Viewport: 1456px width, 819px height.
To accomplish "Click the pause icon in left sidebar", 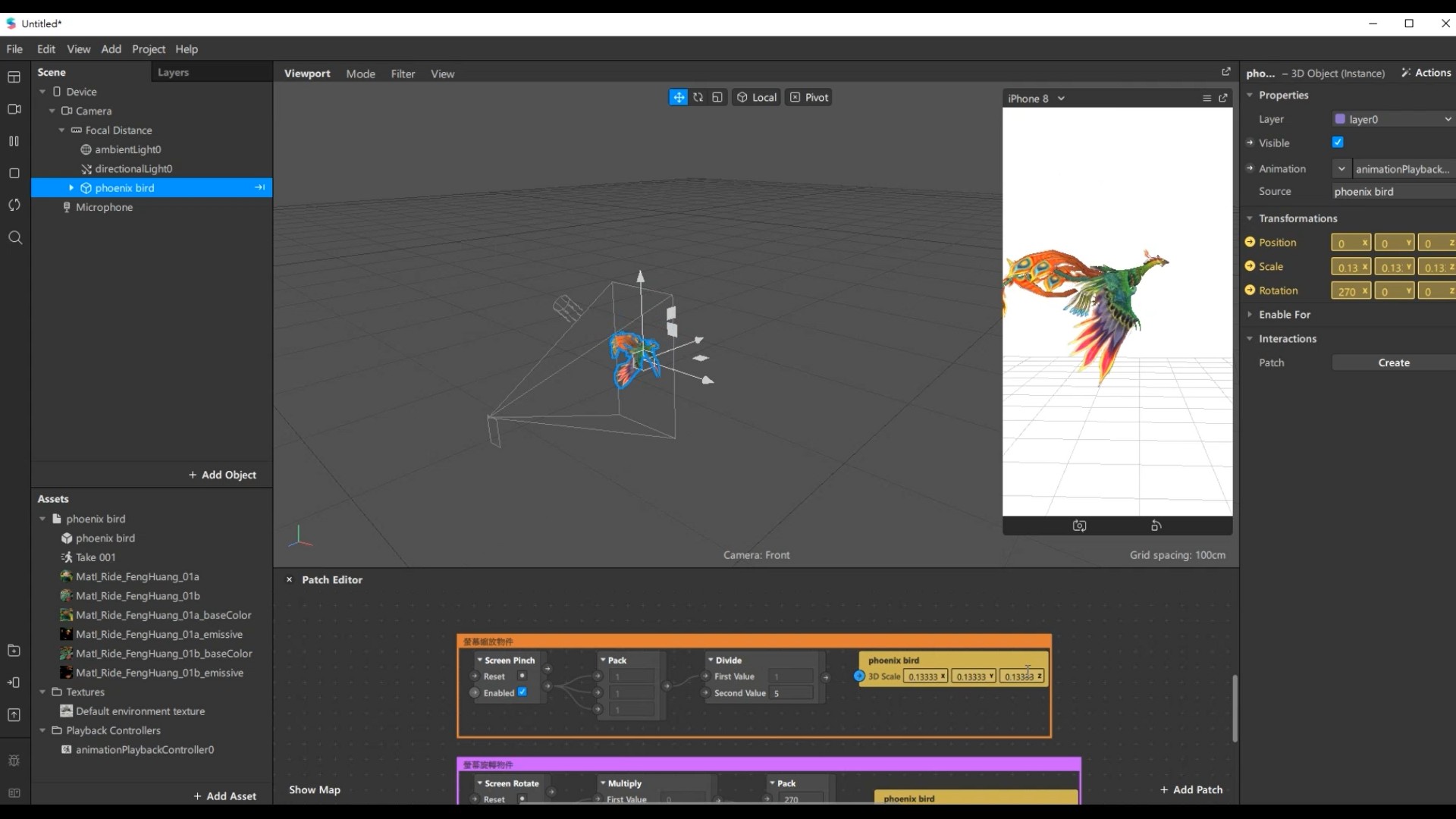I will click(x=14, y=141).
